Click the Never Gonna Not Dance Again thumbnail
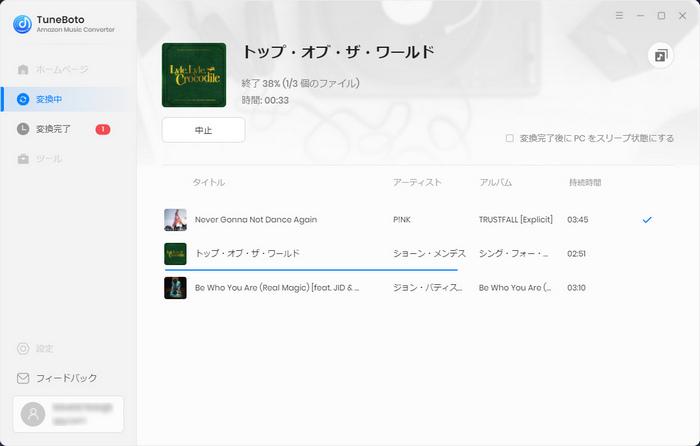The width and height of the screenshot is (700, 446). (175, 220)
